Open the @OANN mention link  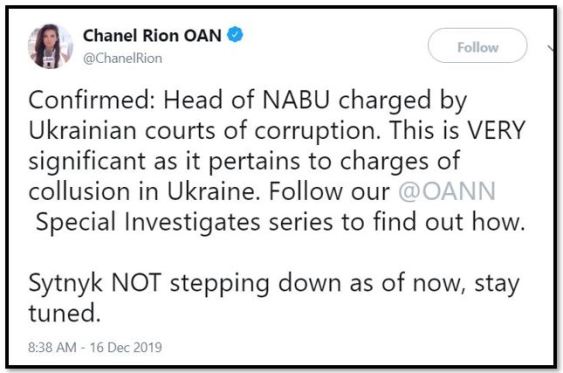click(x=447, y=191)
